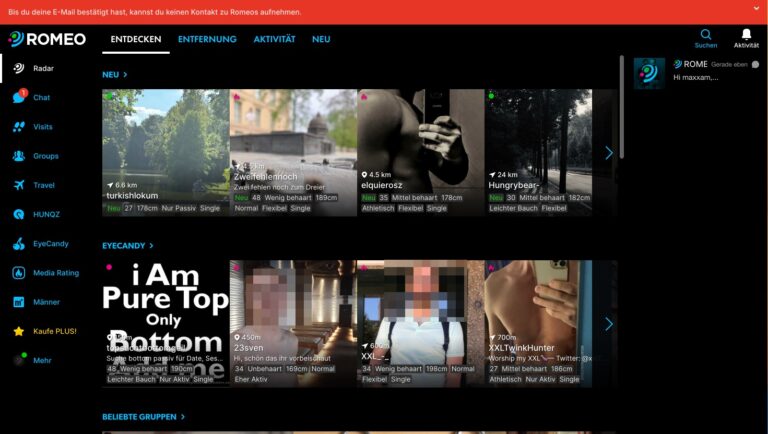768x434 pixels.
Task: Open Mehr label in the sidebar
Action: (x=42, y=360)
